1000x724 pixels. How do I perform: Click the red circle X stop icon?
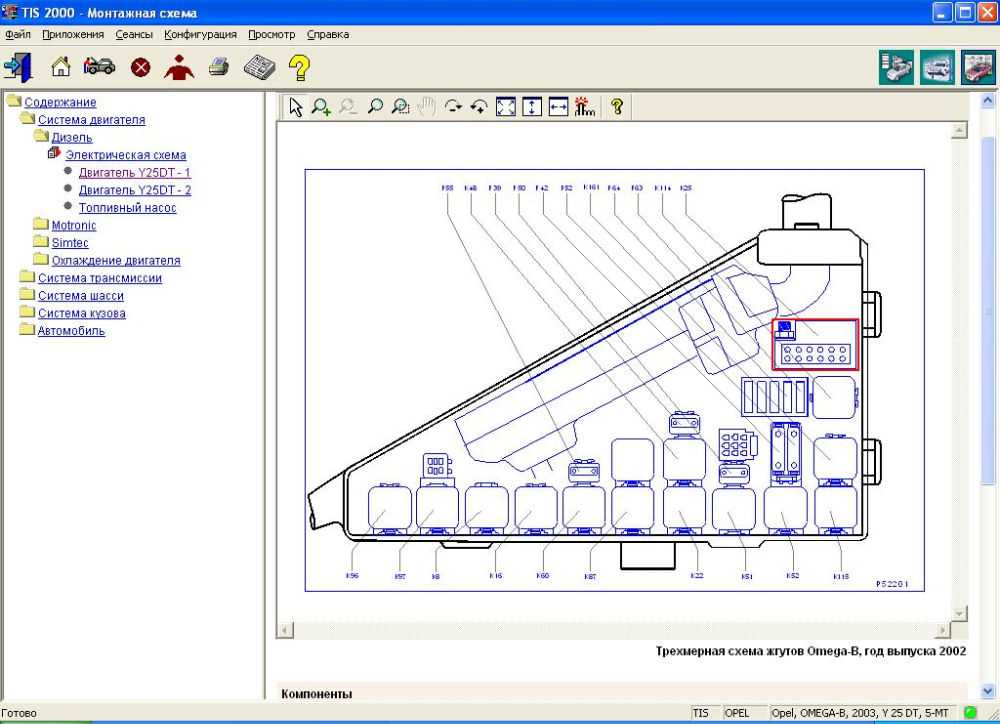[141, 67]
